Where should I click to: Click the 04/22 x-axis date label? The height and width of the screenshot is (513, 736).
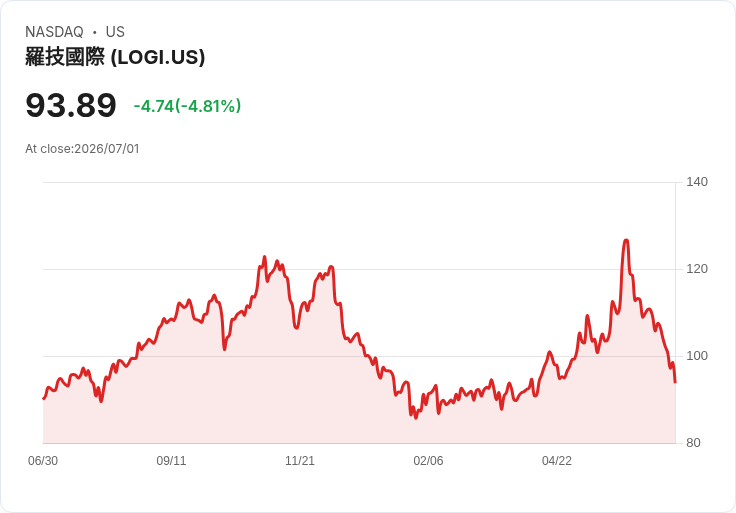(557, 461)
